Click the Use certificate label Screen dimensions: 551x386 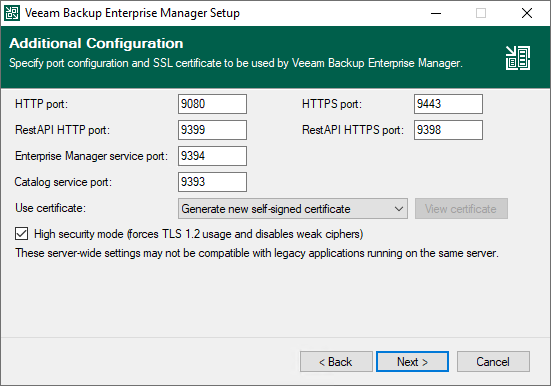pyautogui.click(x=50, y=208)
